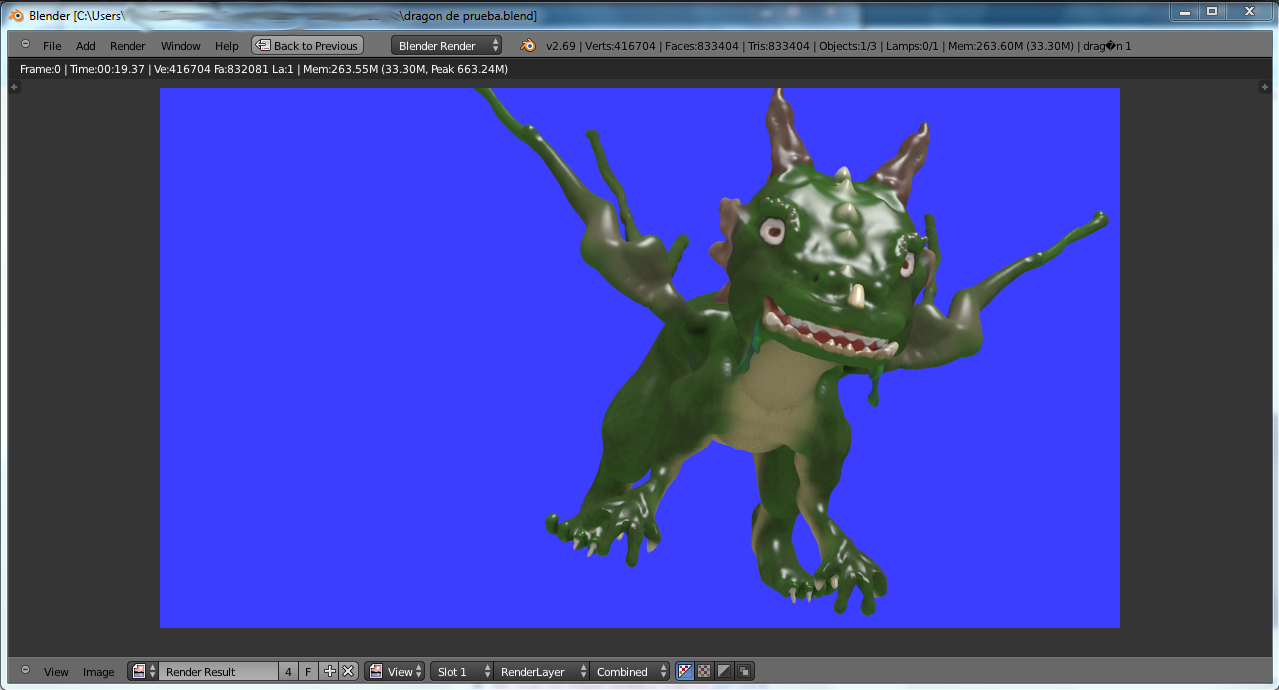Open the Blender Render engine dropdown
1279x690 pixels.
coord(447,46)
